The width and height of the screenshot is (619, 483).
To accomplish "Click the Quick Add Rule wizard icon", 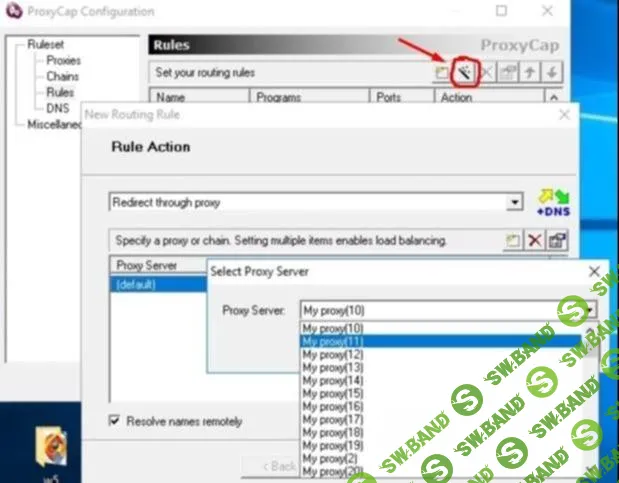I will click(x=465, y=73).
